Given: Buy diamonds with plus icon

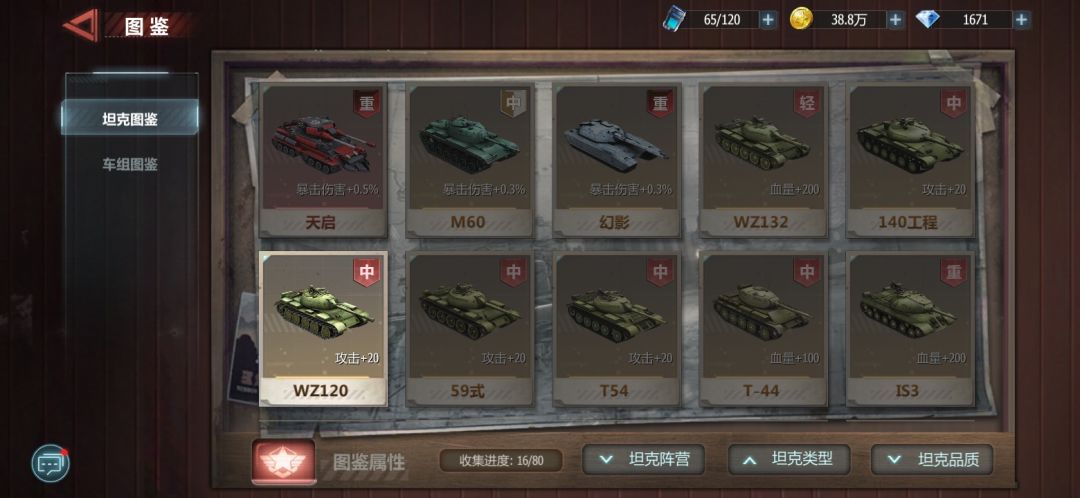Looking at the screenshot, I should coord(1022,20).
